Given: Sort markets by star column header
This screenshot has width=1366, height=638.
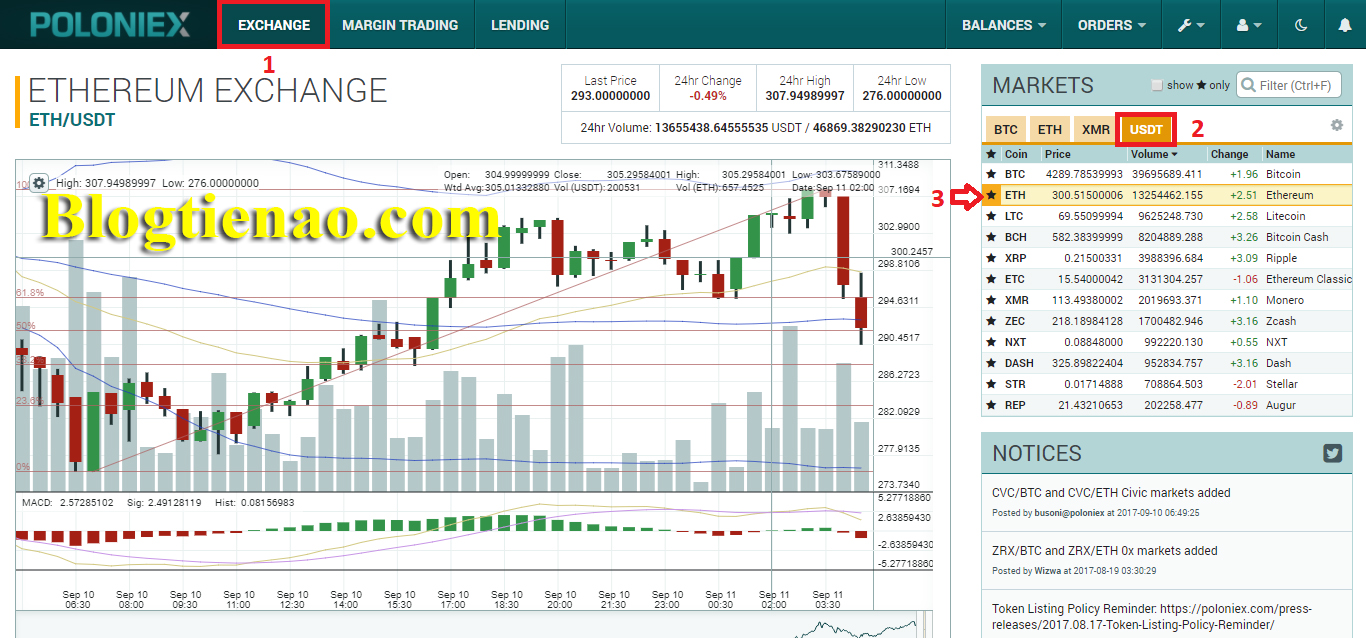Looking at the screenshot, I should pos(991,154).
